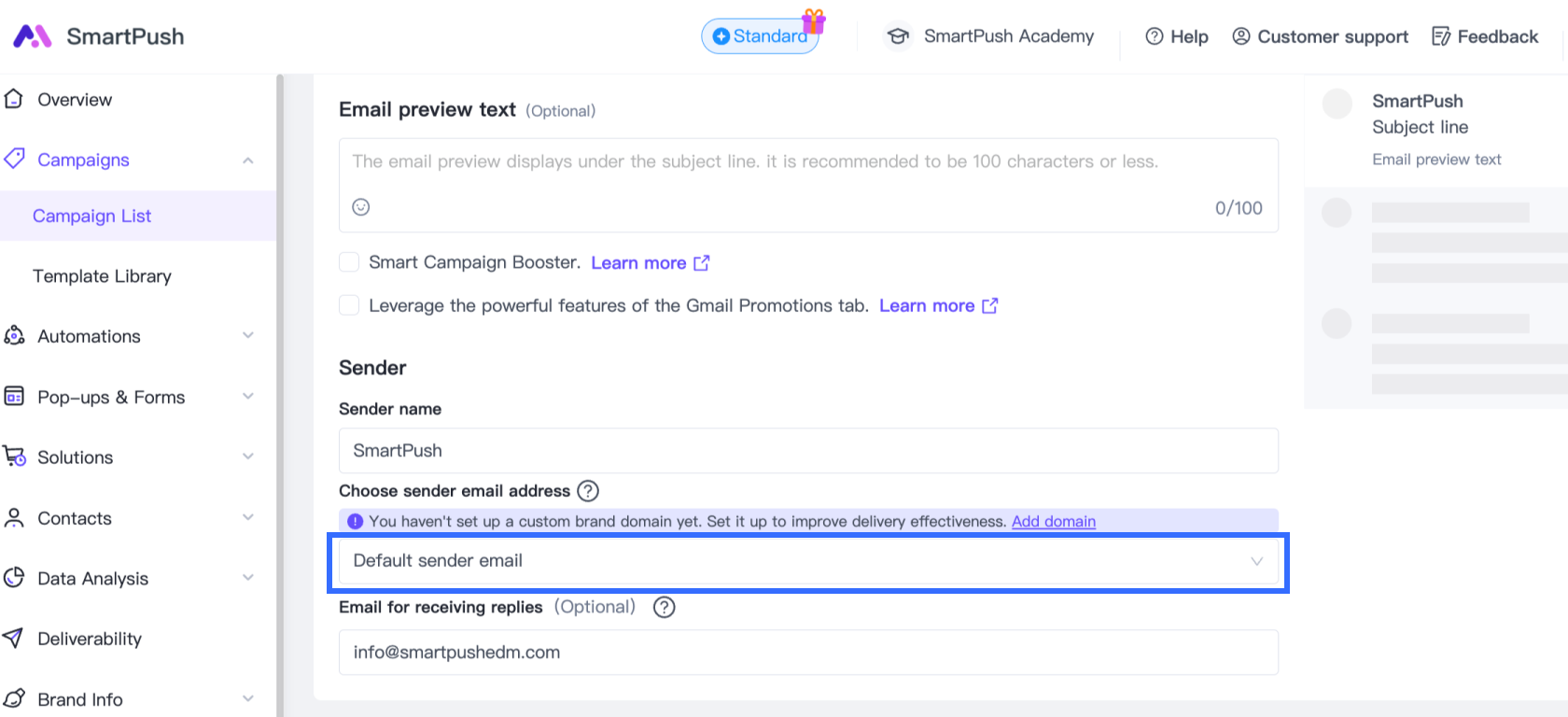This screenshot has height=717, width=1568.
Task: Expand the Contacts menu chevron
Action: (248, 518)
